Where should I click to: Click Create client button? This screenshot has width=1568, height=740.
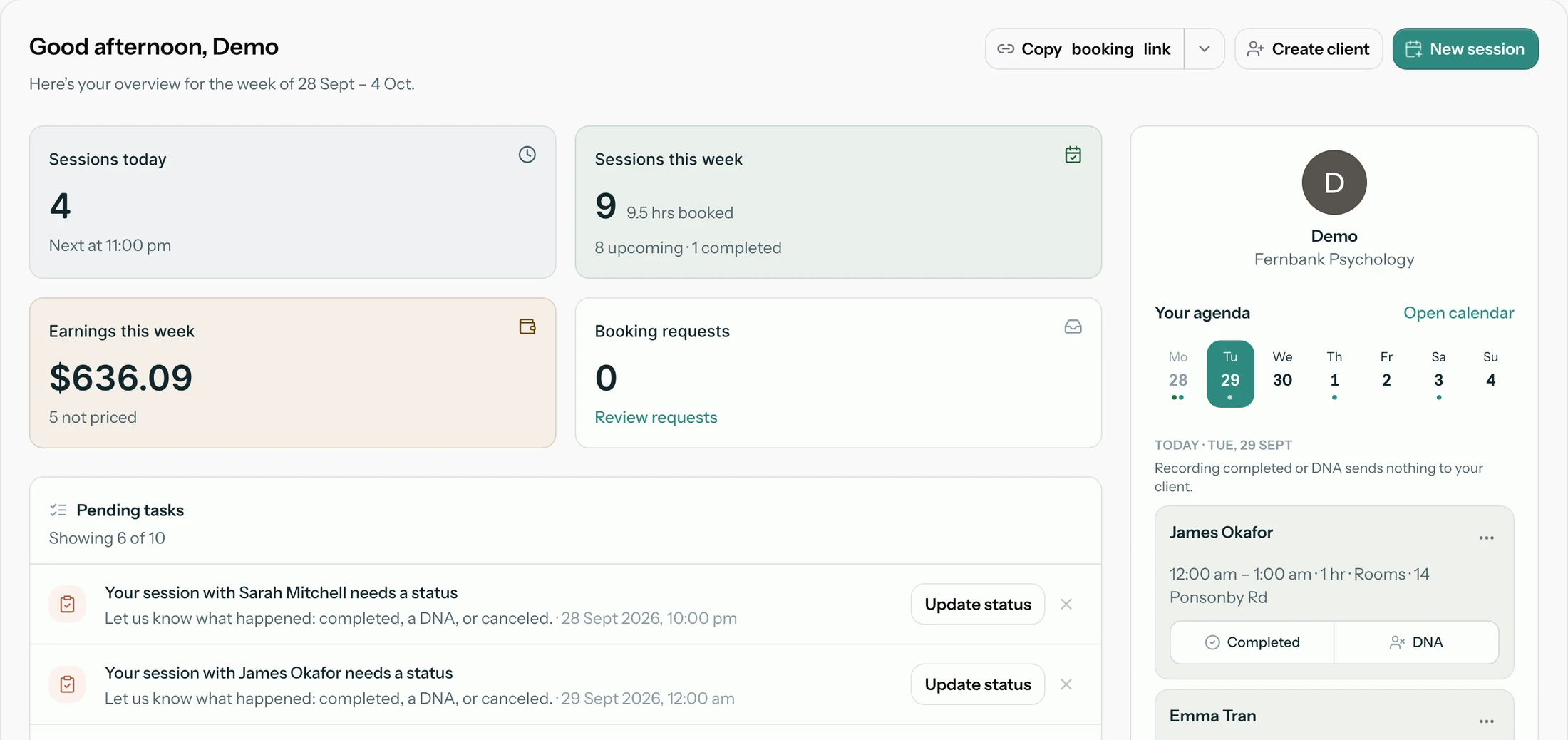1309,48
